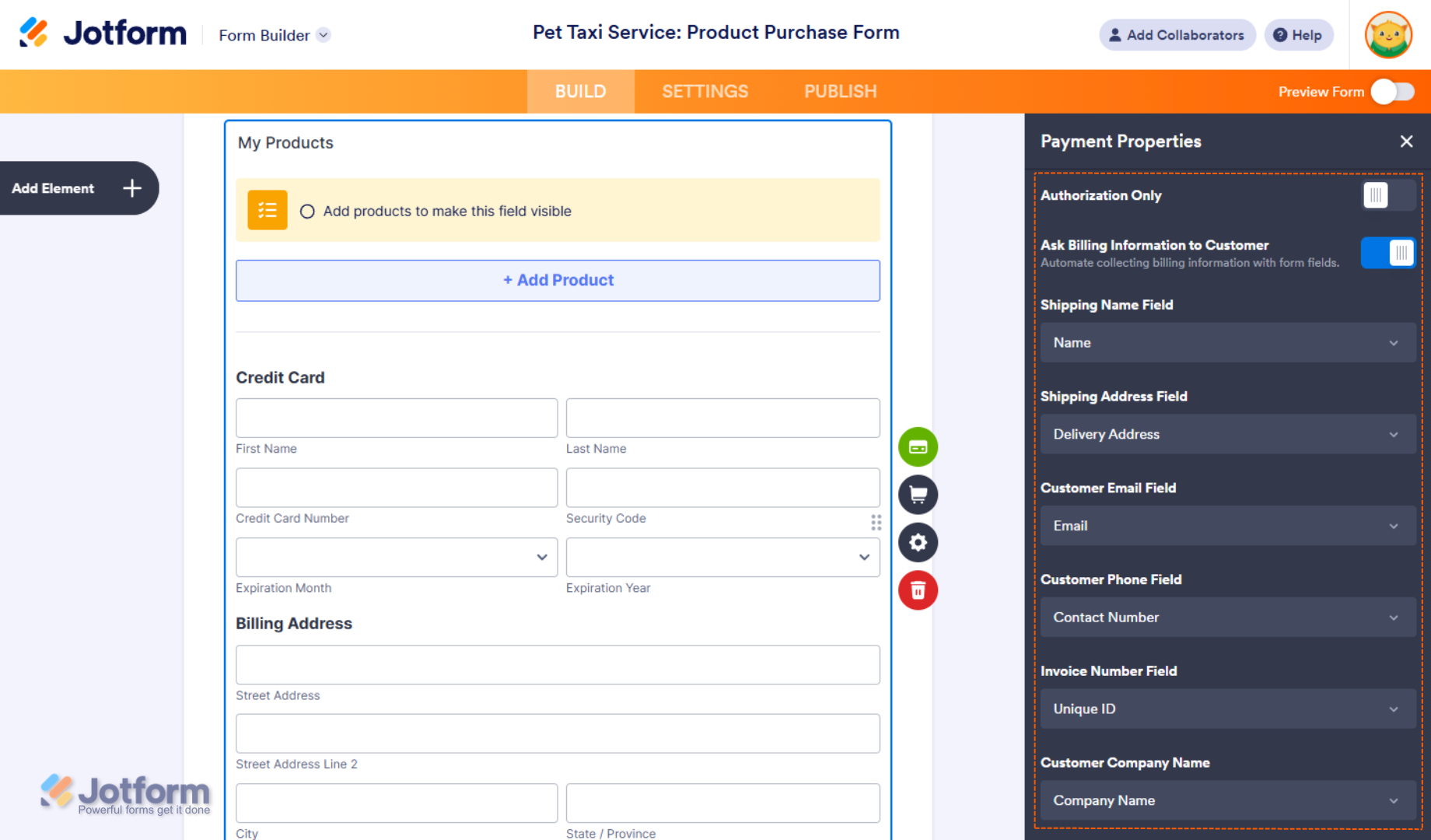Expand the Shipping Address Field dropdown

[x=1227, y=434]
